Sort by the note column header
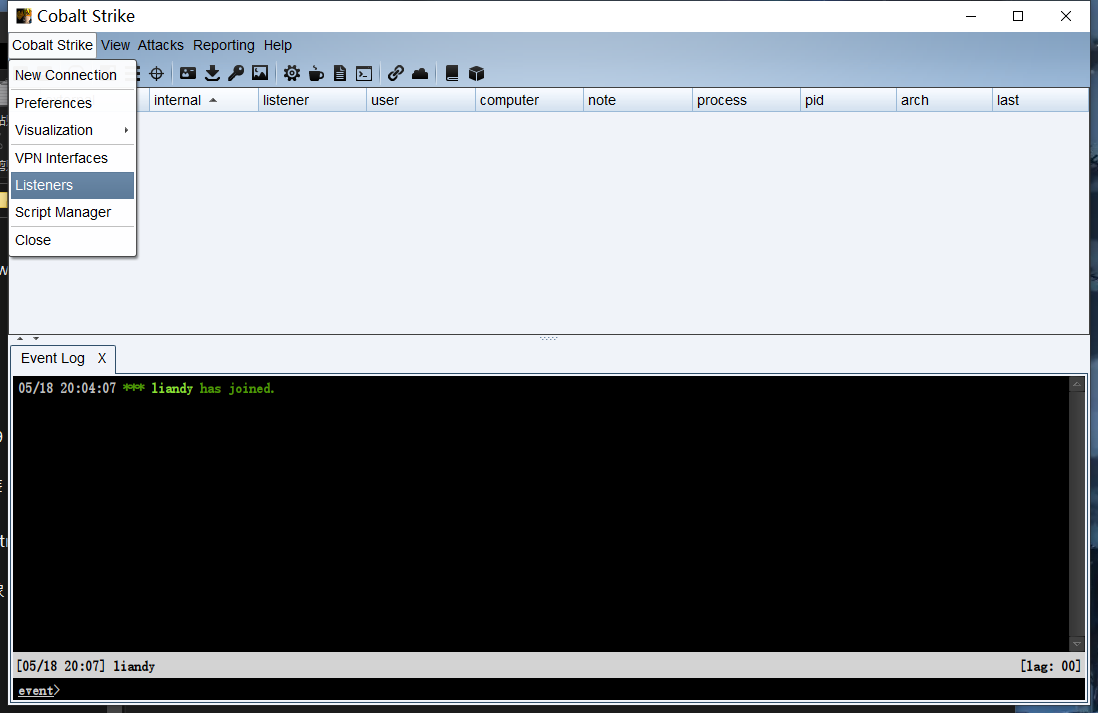The width and height of the screenshot is (1098, 713). pyautogui.click(x=637, y=100)
